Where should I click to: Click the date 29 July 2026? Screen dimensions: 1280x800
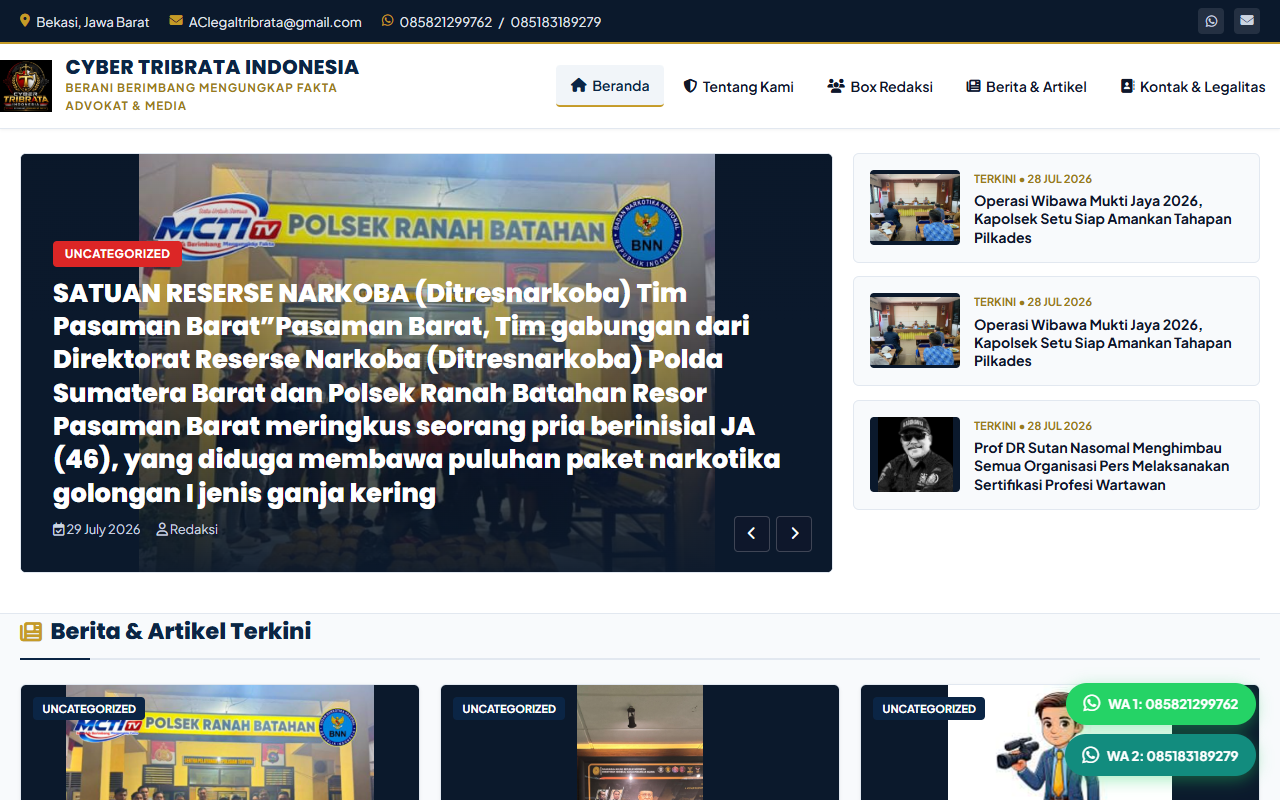pos(103,530)
